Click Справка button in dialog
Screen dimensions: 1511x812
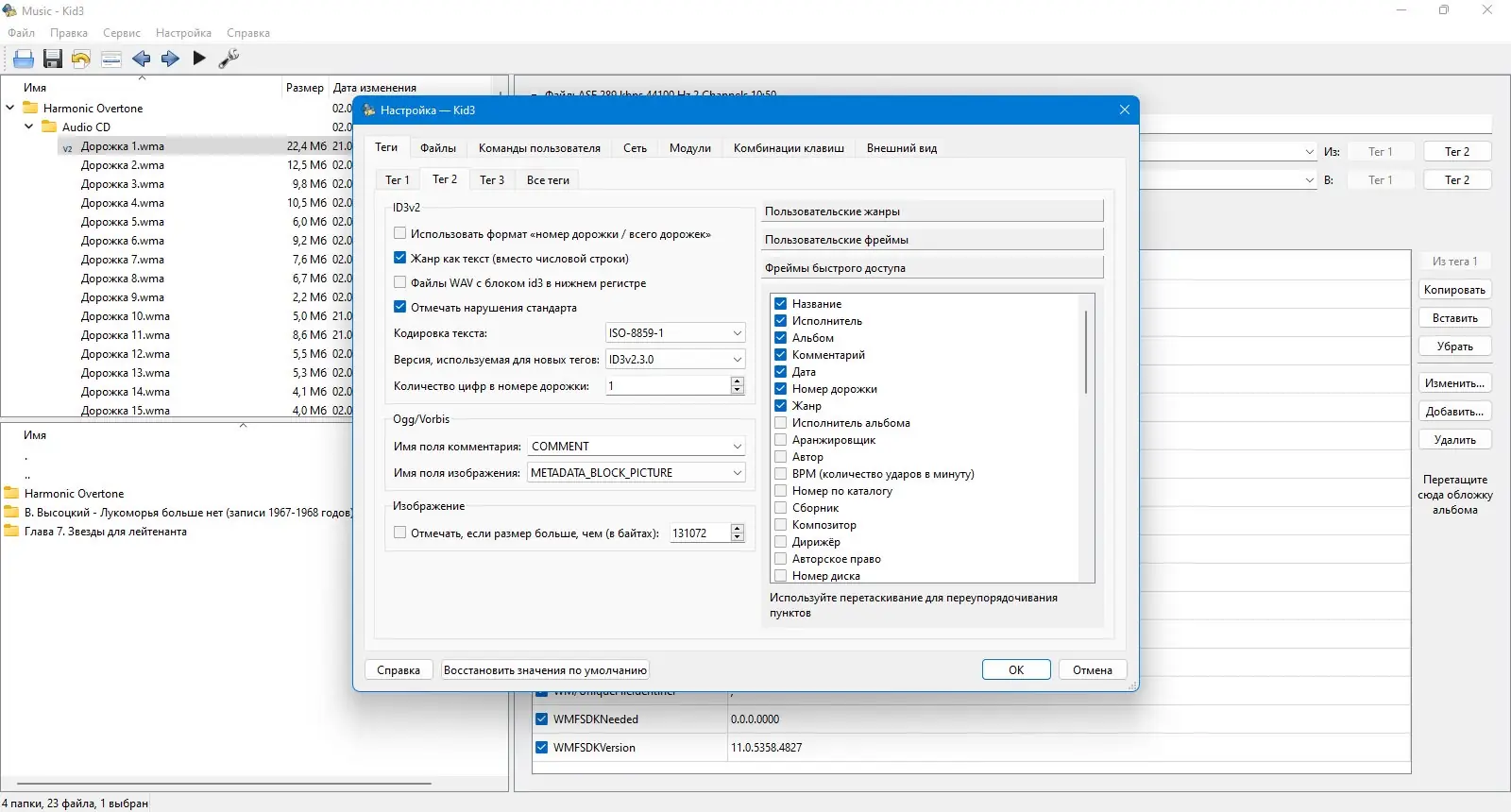(x=399, y=669)
